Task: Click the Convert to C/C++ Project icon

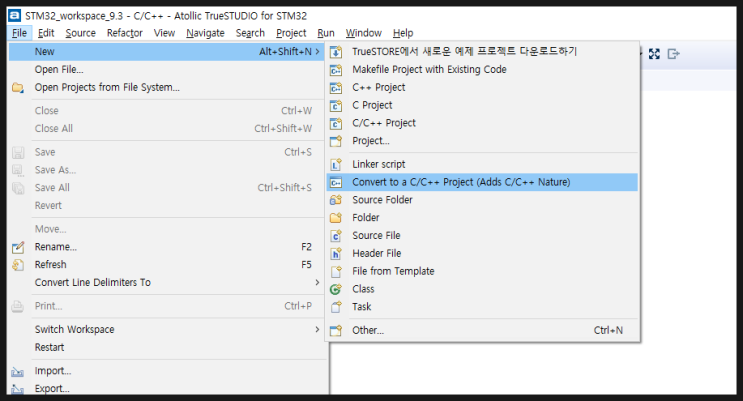Action: coord(336,182)
